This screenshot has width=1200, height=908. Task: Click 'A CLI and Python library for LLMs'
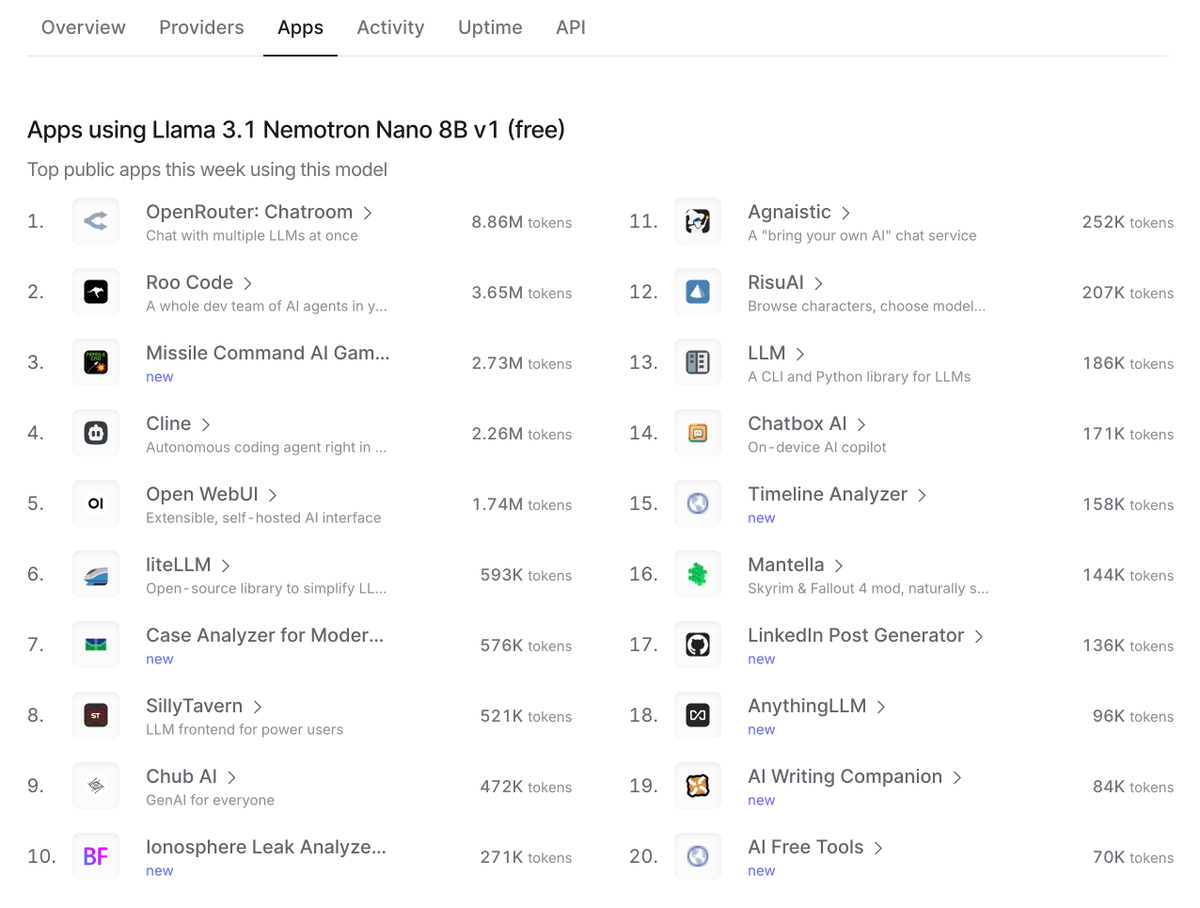point(859,377)
